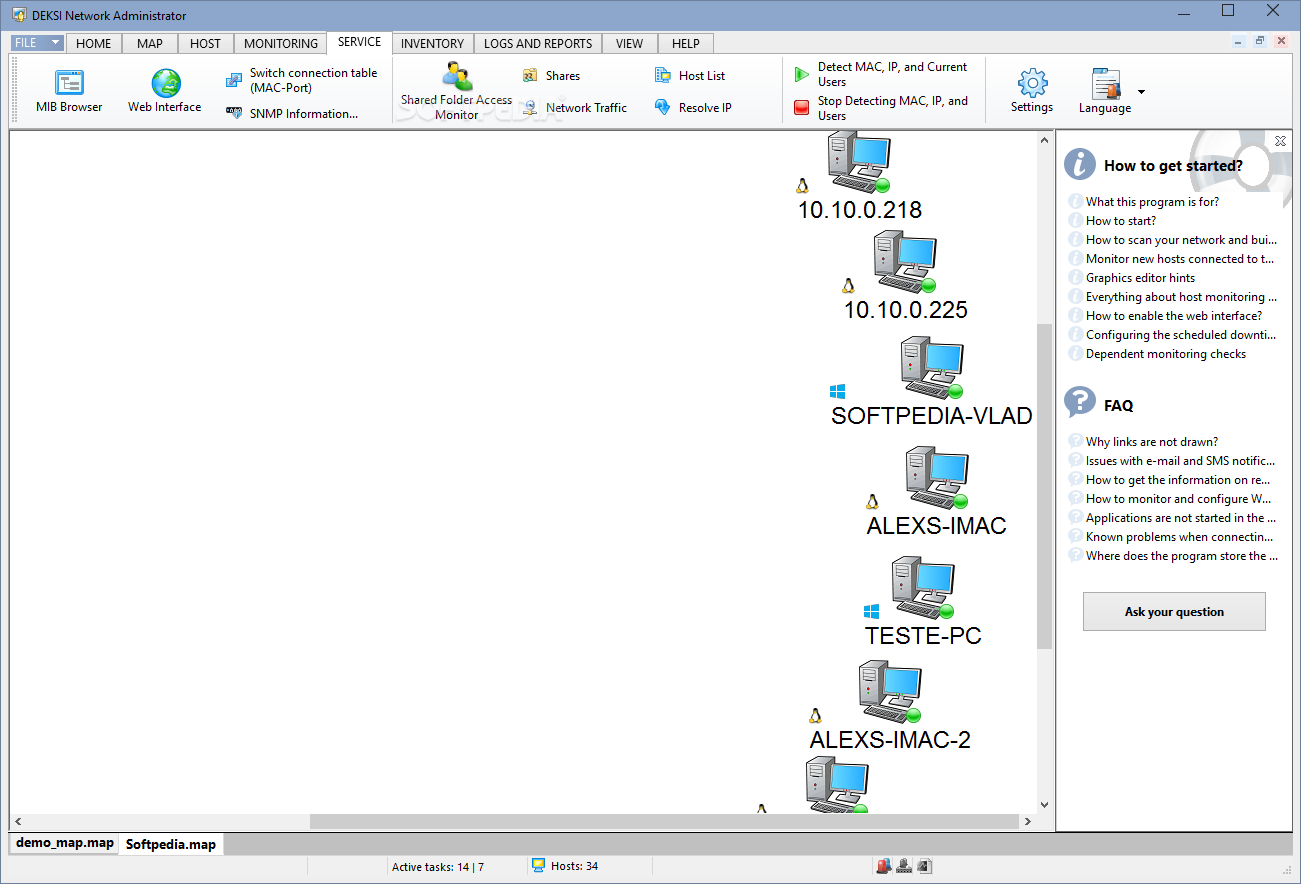Switch to INVENTORY ribbon tab
This screenshot has height=884, width=1301.
[432, 43]
